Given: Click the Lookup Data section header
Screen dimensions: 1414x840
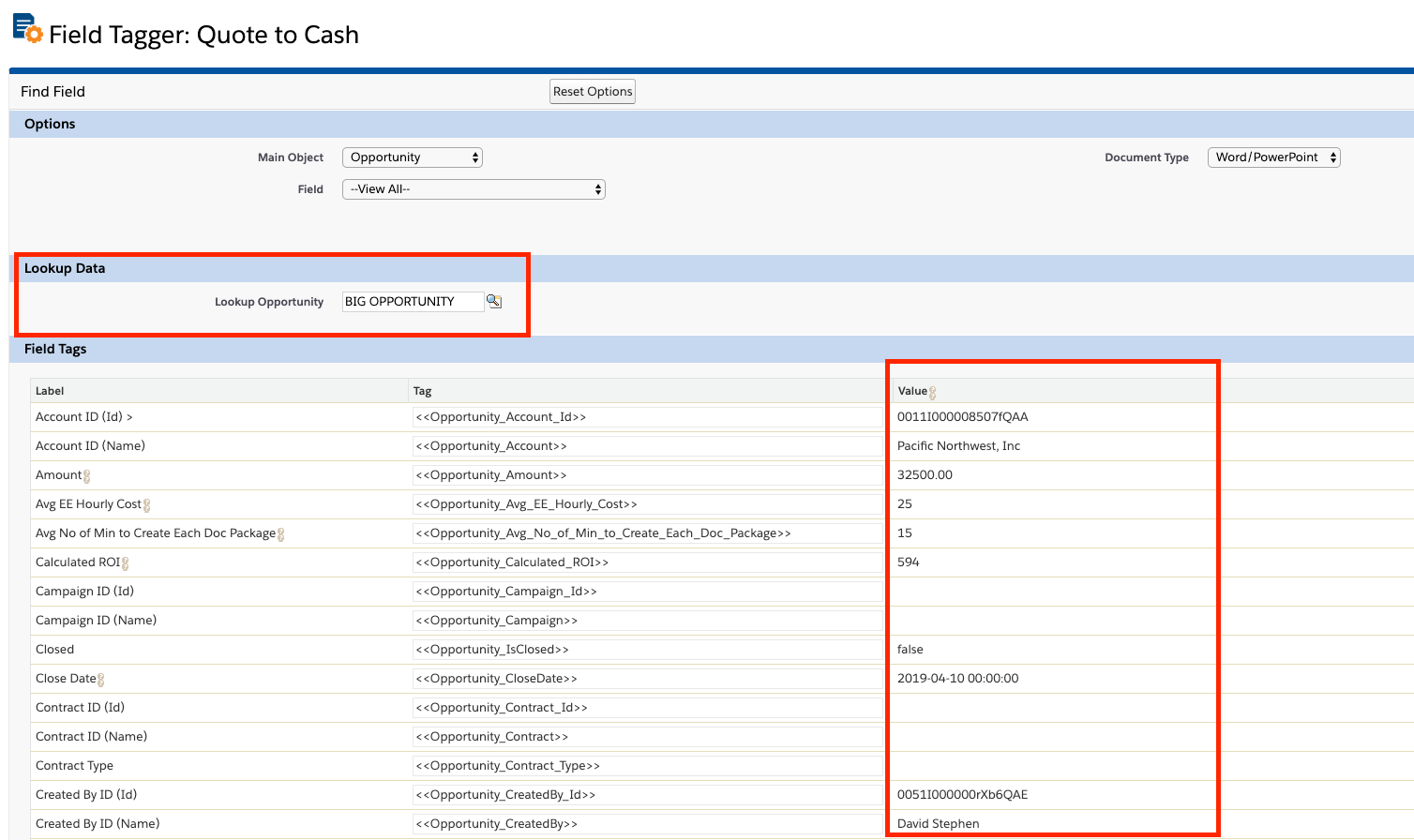Looking at the screenshot, I should (65, 268).
